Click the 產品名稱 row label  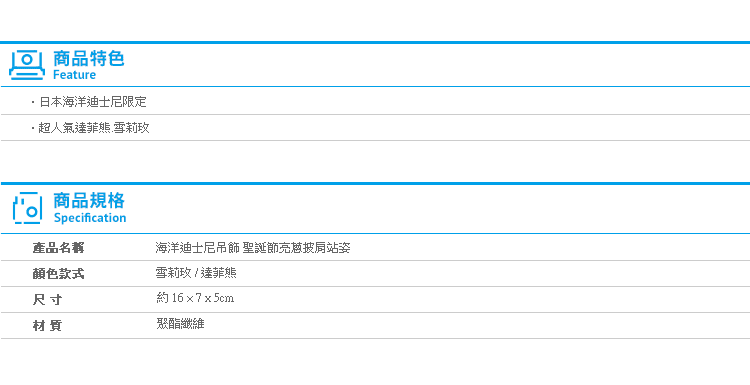[58, 248]
